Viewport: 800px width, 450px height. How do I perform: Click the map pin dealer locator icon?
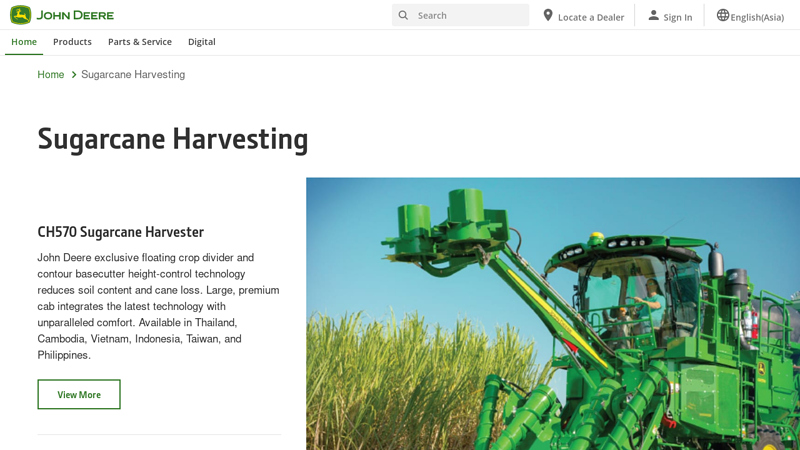coord(548,15)
